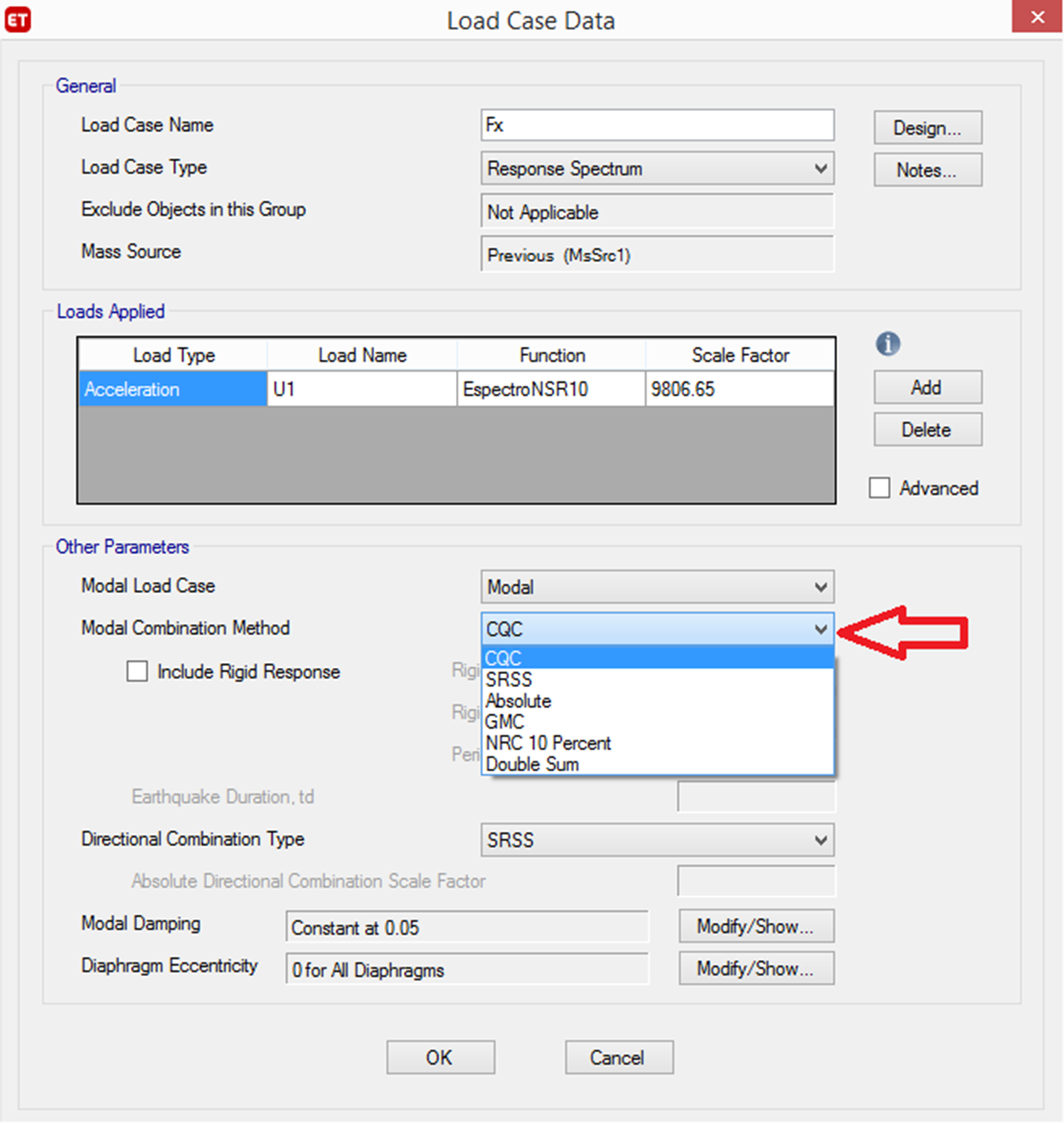1064x1123 pixels.
Task: Open the Notes... dialog button
Action: (927, 171)
